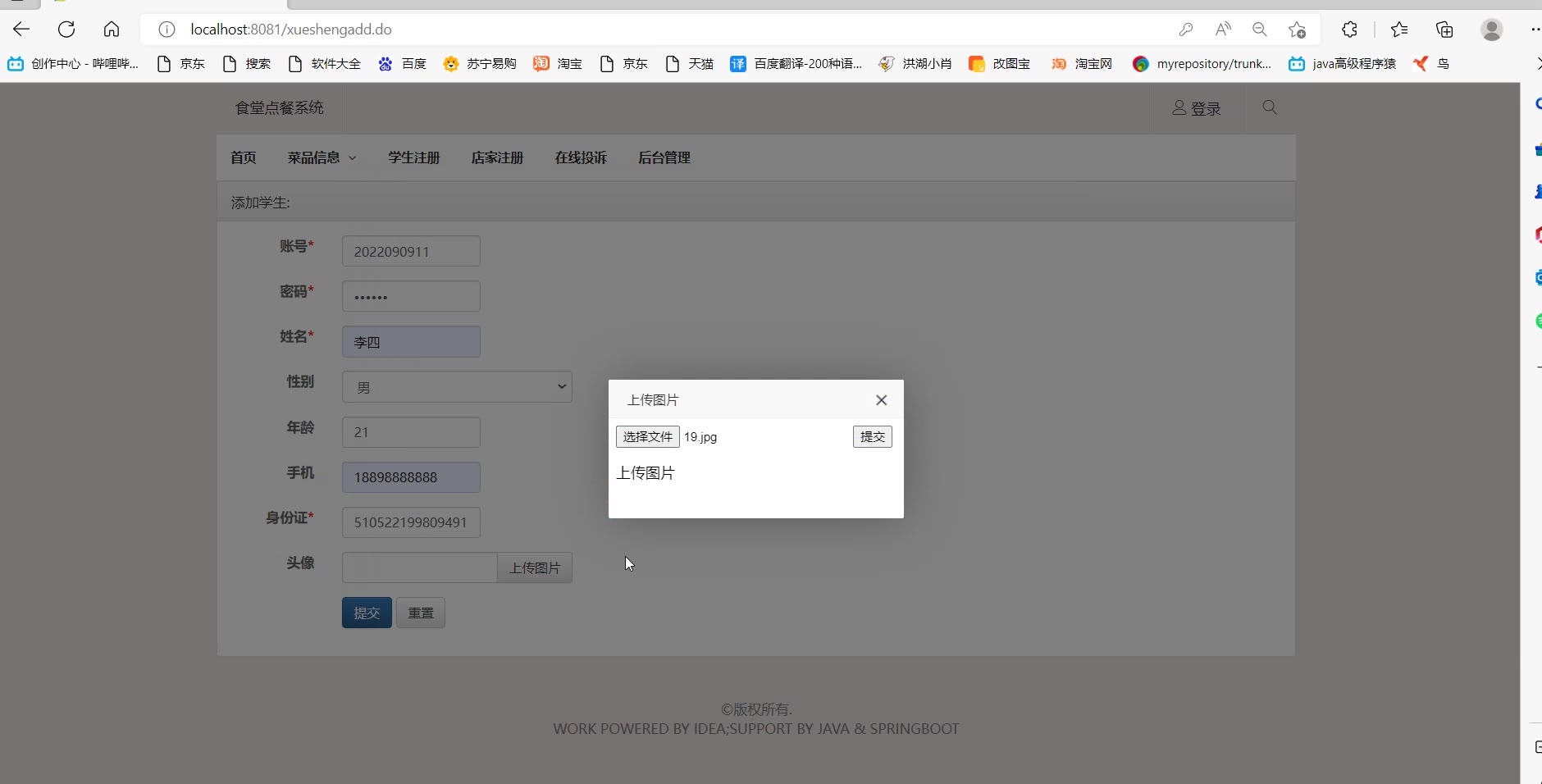Open the browser home page icon
This screenshot has width=1542, height=784.
click(x=112, y=30)
